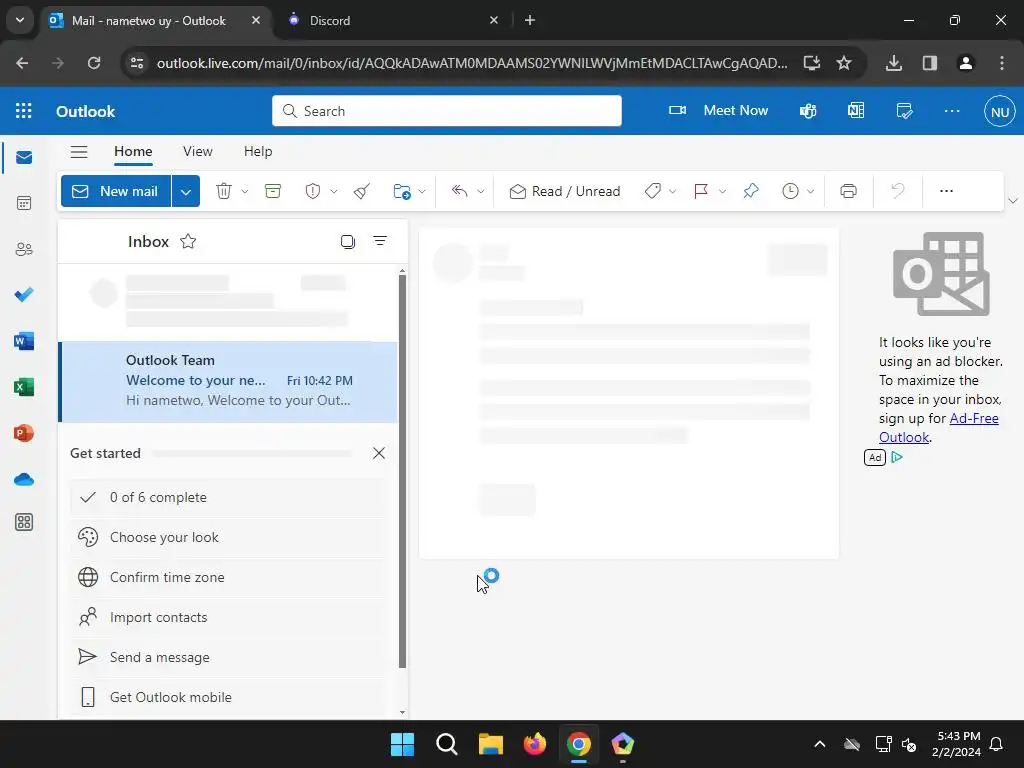Flag the selected message
Screen dimensions: 1024x768
point(701,191)
